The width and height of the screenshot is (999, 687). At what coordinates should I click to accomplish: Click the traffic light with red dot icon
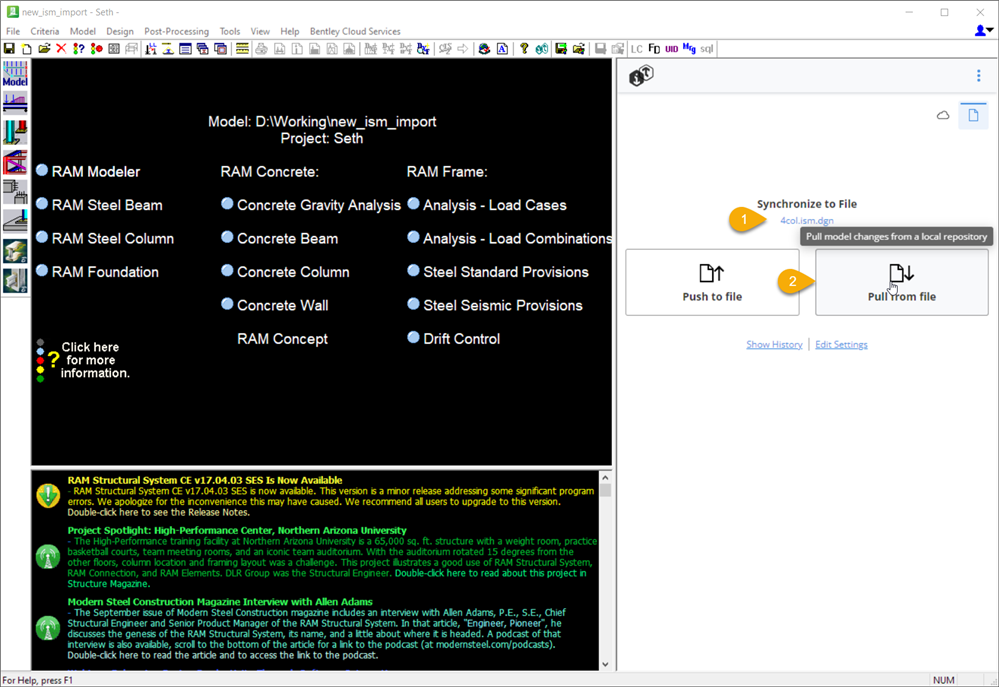tap(96, 48)
